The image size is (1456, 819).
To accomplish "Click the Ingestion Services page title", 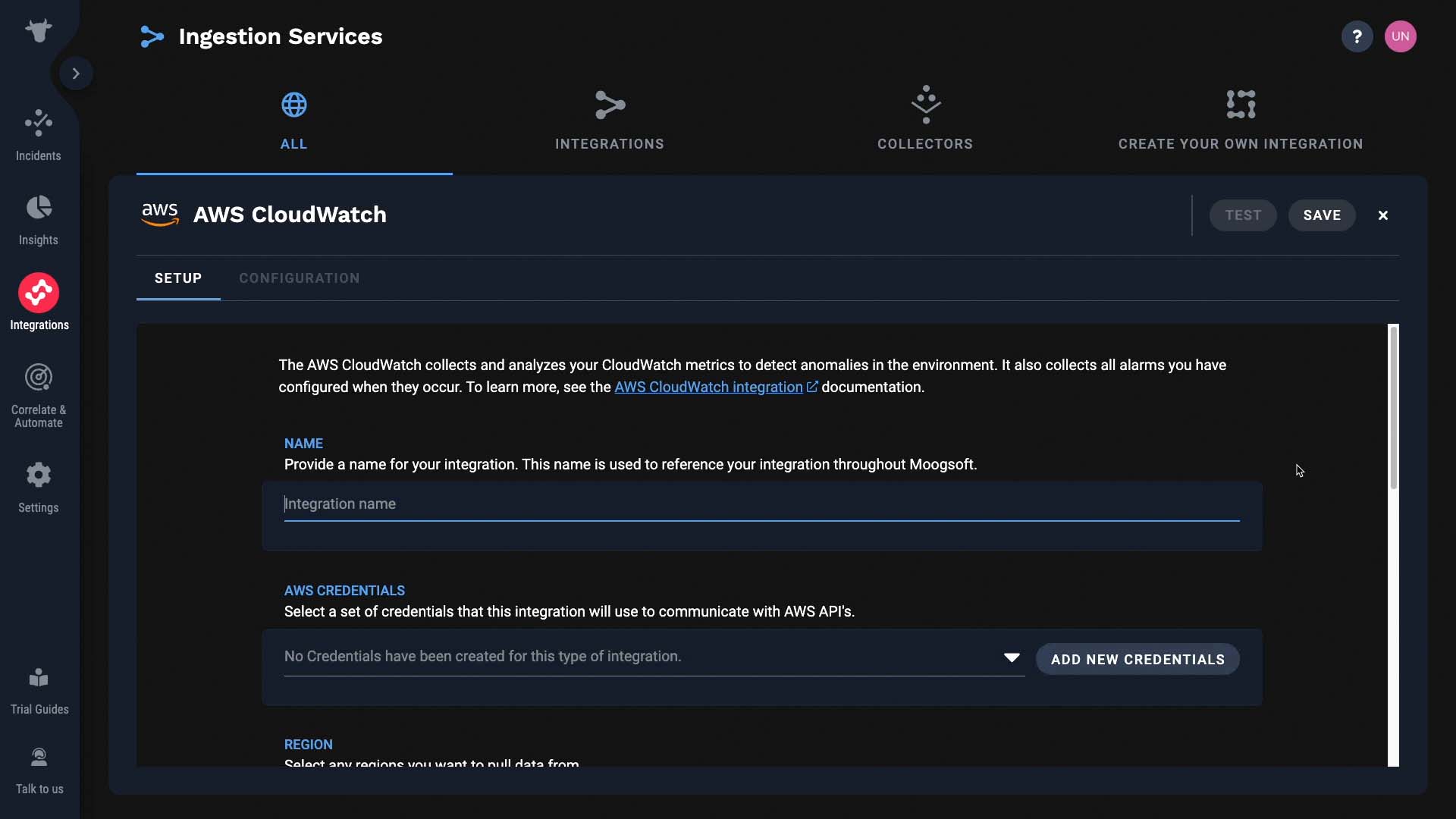I will coord(281,36).
